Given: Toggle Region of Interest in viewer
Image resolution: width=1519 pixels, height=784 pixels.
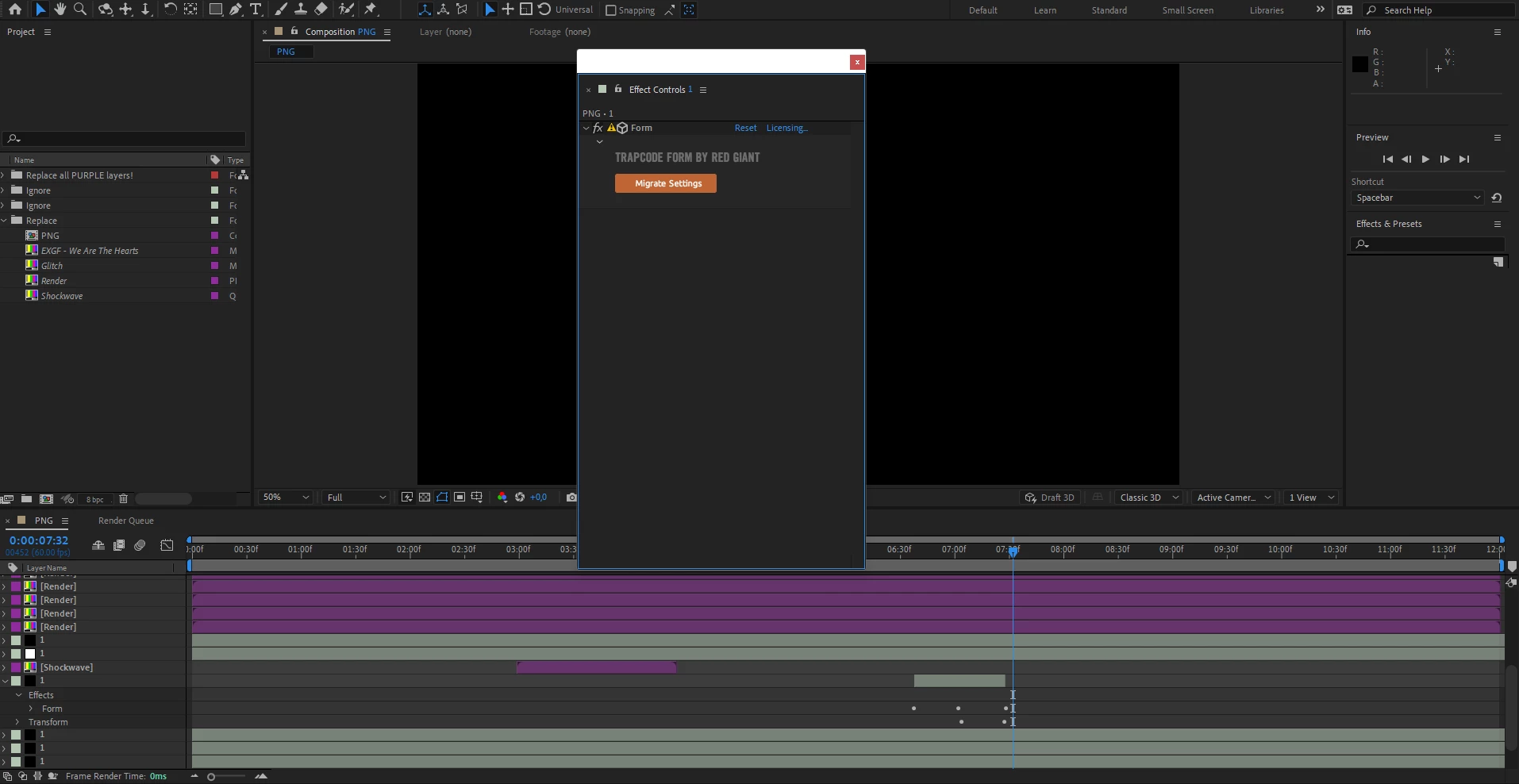Looking at the screenshot, I should click(x=460, y=498).
